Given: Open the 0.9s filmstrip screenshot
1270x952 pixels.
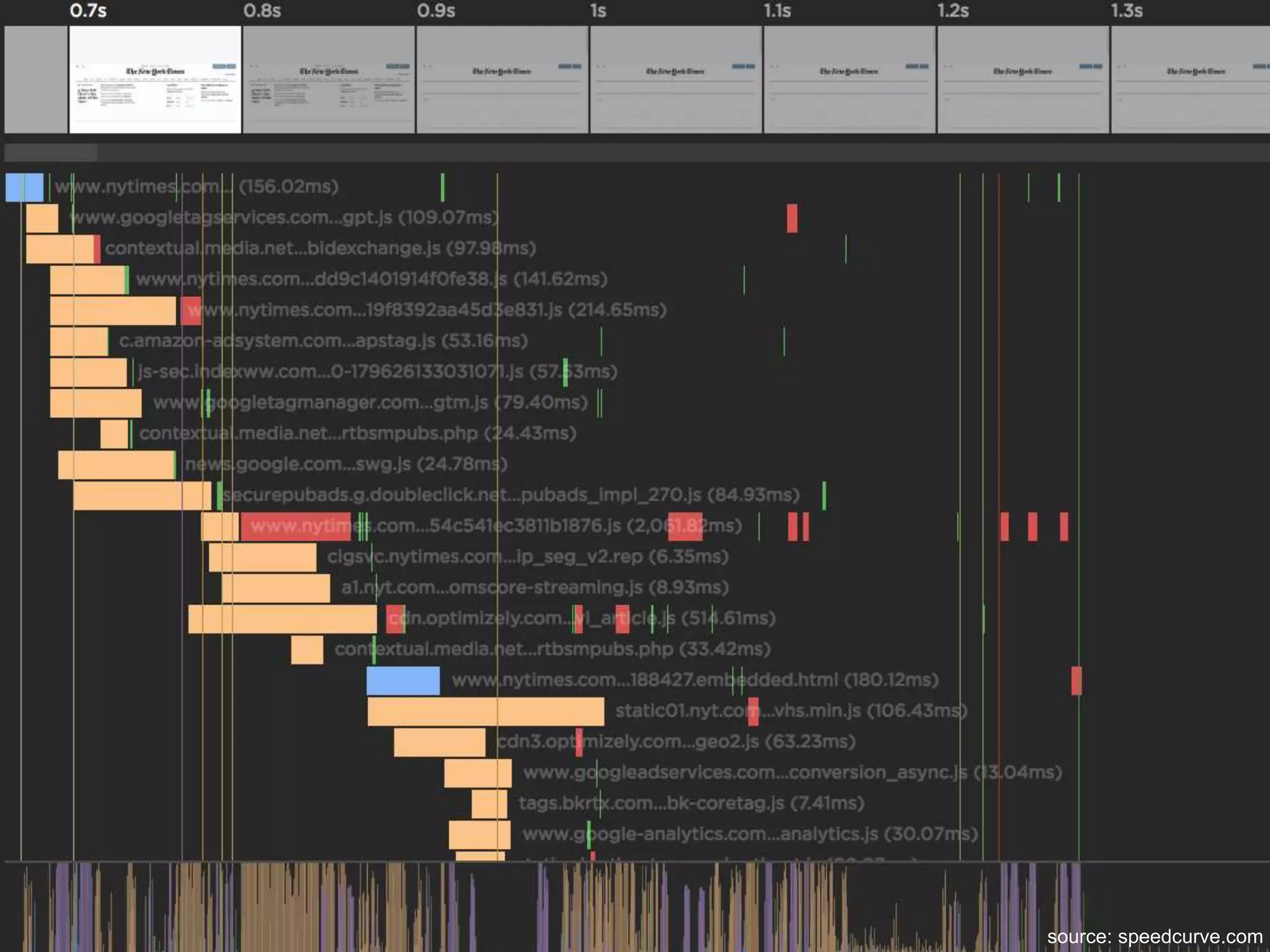Looking at the screenshot, I should click(x=502, y=79).
